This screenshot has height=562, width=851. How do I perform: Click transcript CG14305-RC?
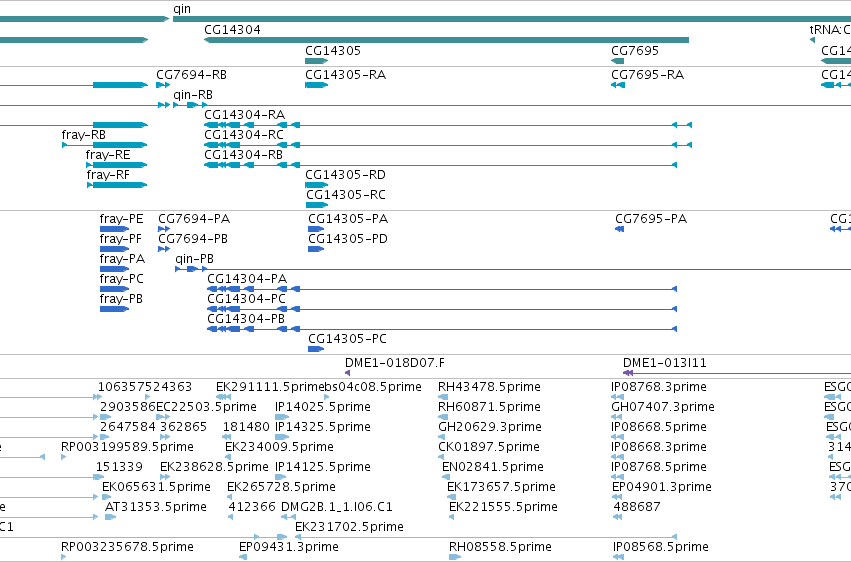pyautogui.click(x=346, y=195)
